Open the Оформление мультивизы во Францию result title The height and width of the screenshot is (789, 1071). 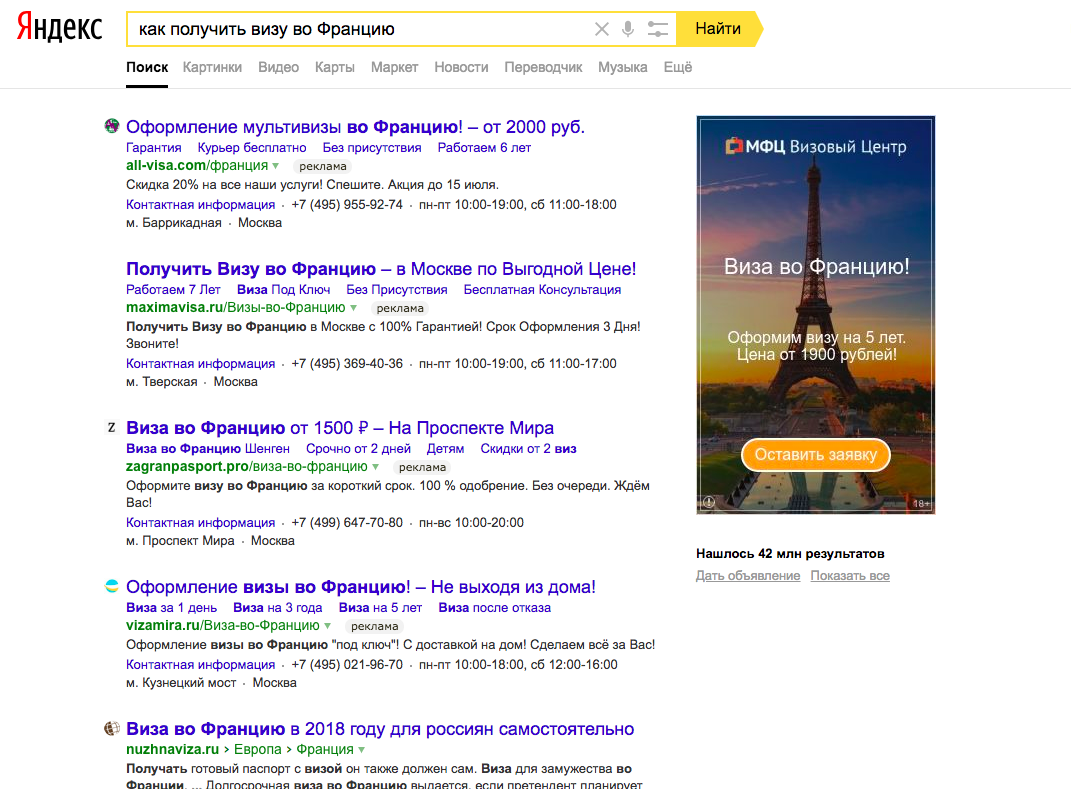pos(355,126)
